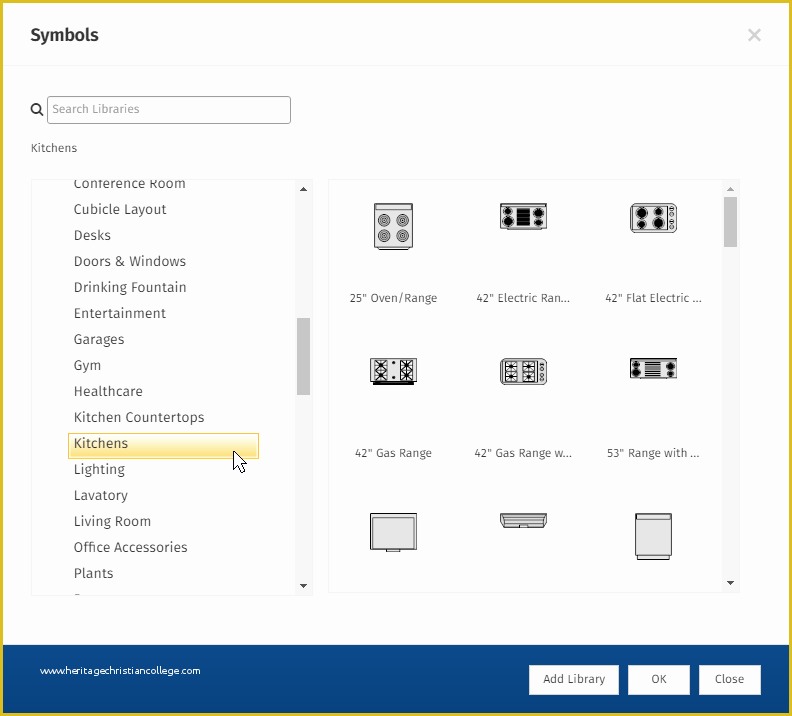Click the library list scroll-up arrow
Screen dimensions: 792x716
point(303,189)
